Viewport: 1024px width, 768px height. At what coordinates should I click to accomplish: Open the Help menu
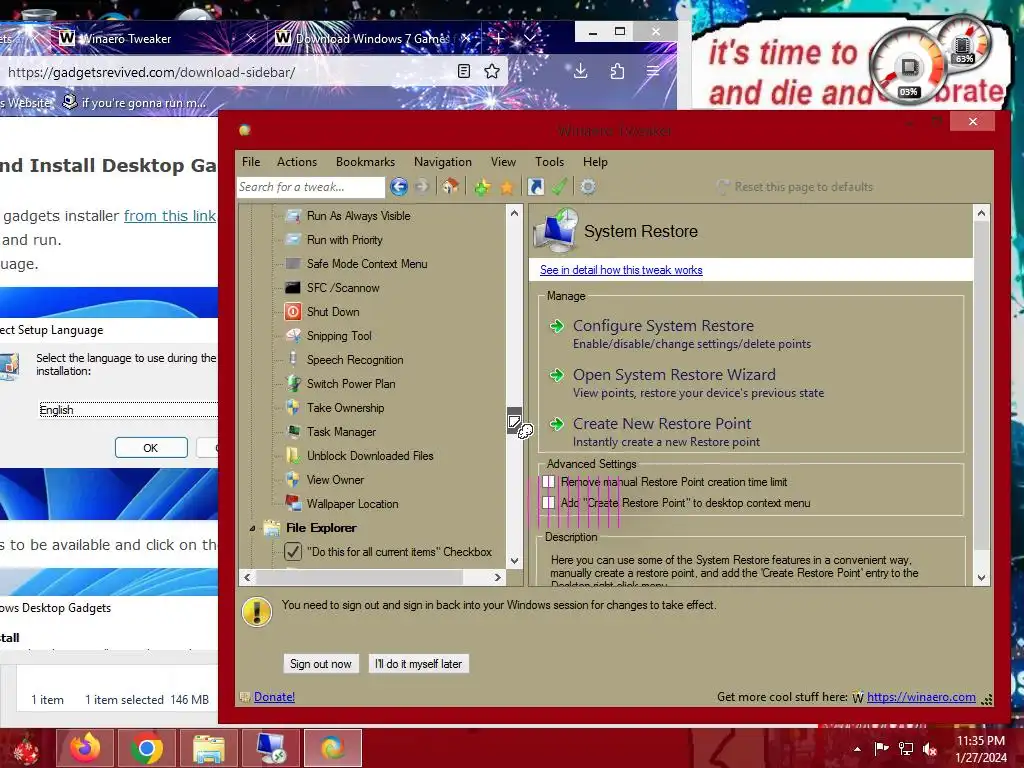595,162
